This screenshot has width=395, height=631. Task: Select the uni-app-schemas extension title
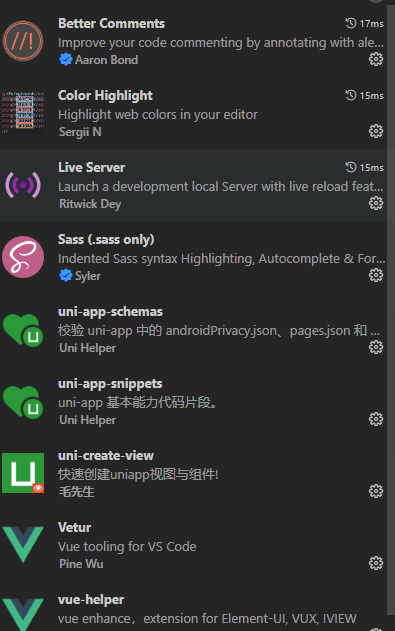coord(110,312)
